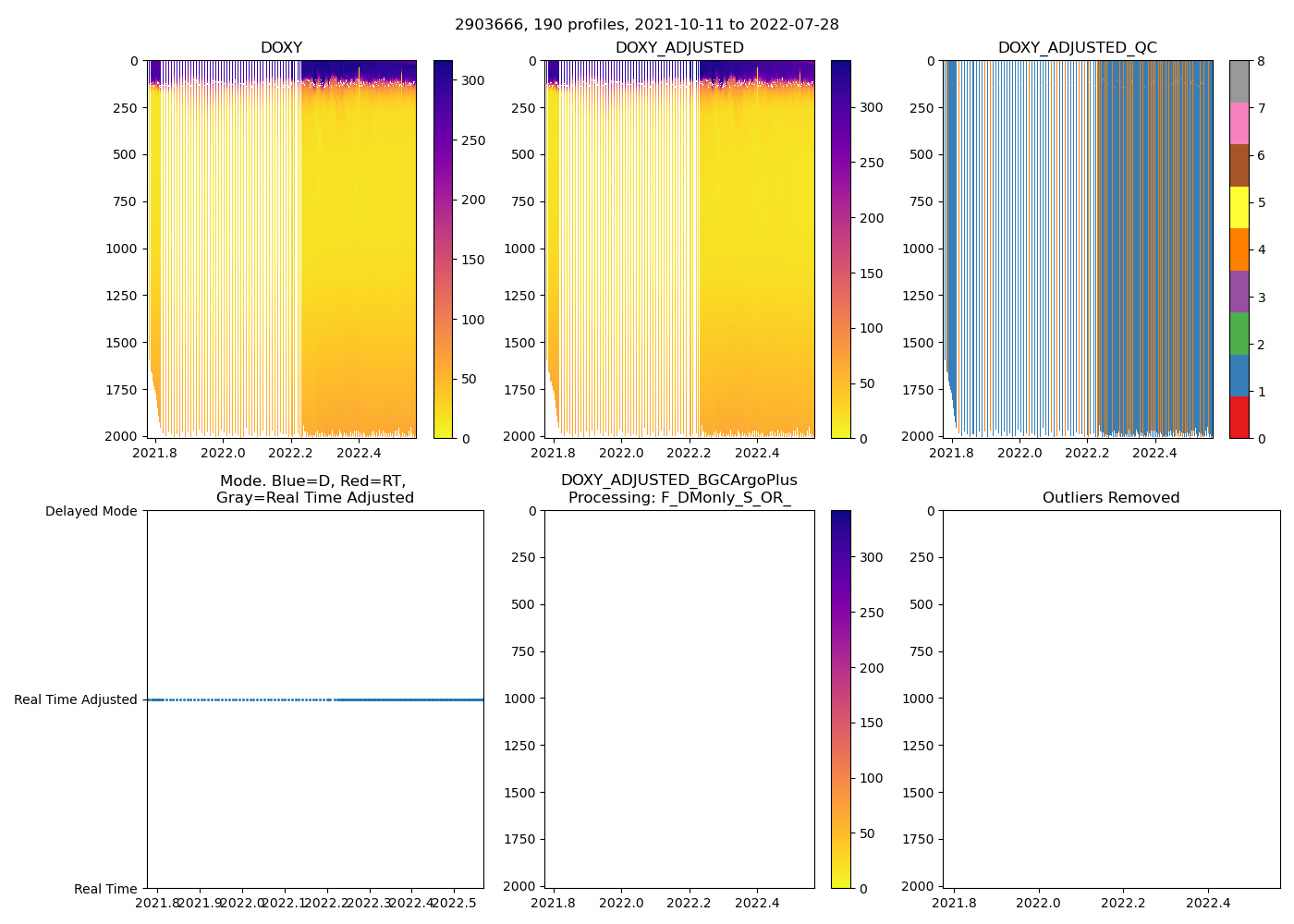Click the figure title with float ID 2903666

click(x=646, y=25)
